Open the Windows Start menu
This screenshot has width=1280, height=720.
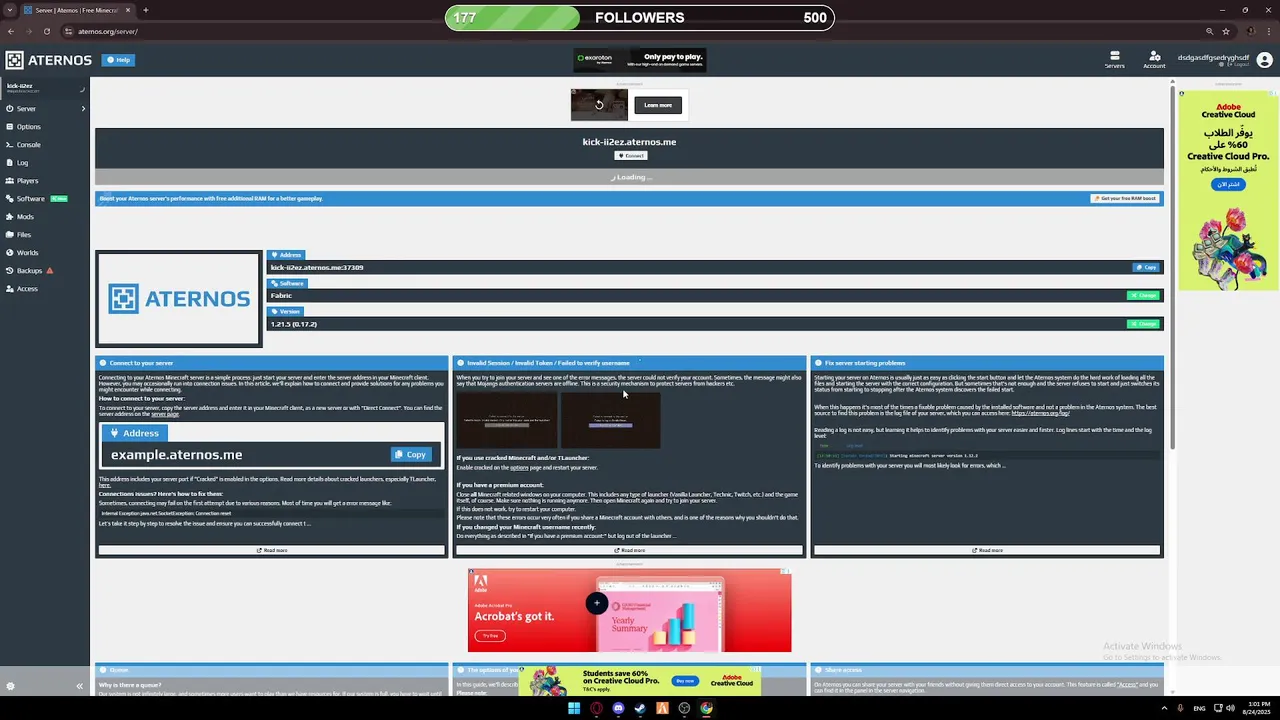tap(574, 708)
